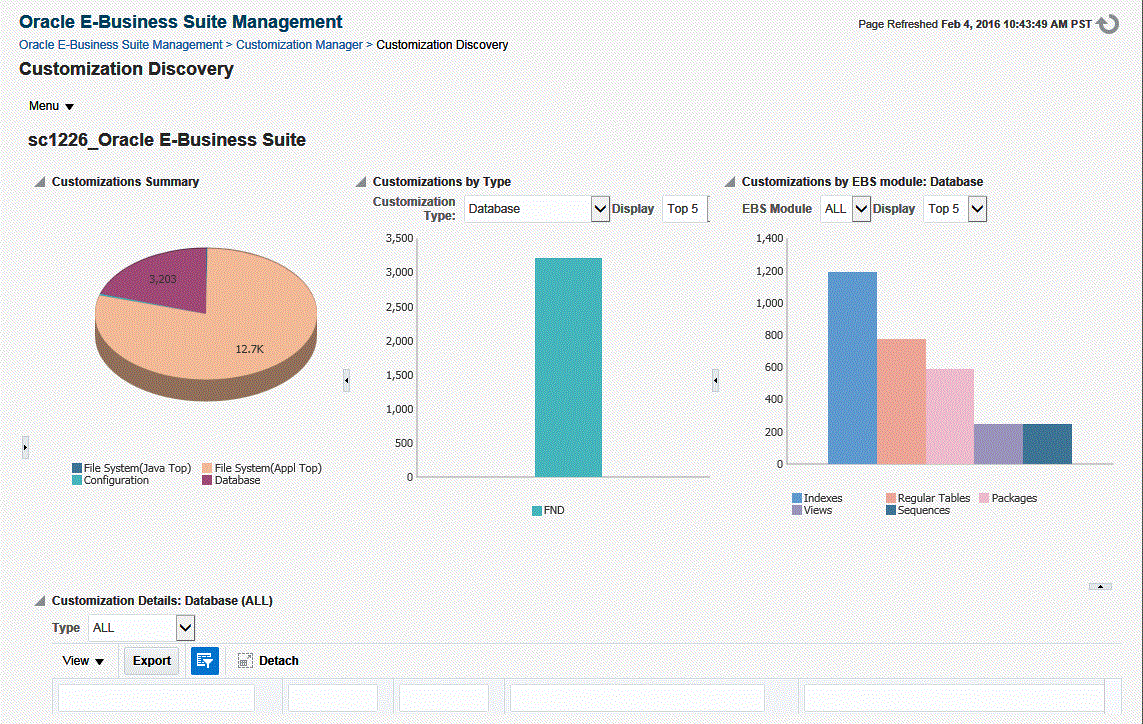Click the Packages legend swatch
Viewport: 1143px width, 724px height.
tap(984, 498)
